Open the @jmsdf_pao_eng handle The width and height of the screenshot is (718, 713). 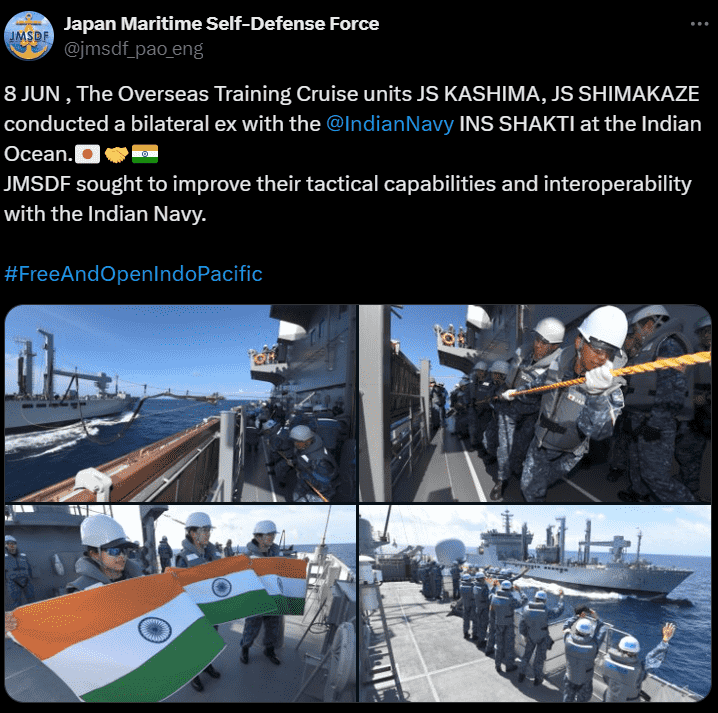[133, 49]
